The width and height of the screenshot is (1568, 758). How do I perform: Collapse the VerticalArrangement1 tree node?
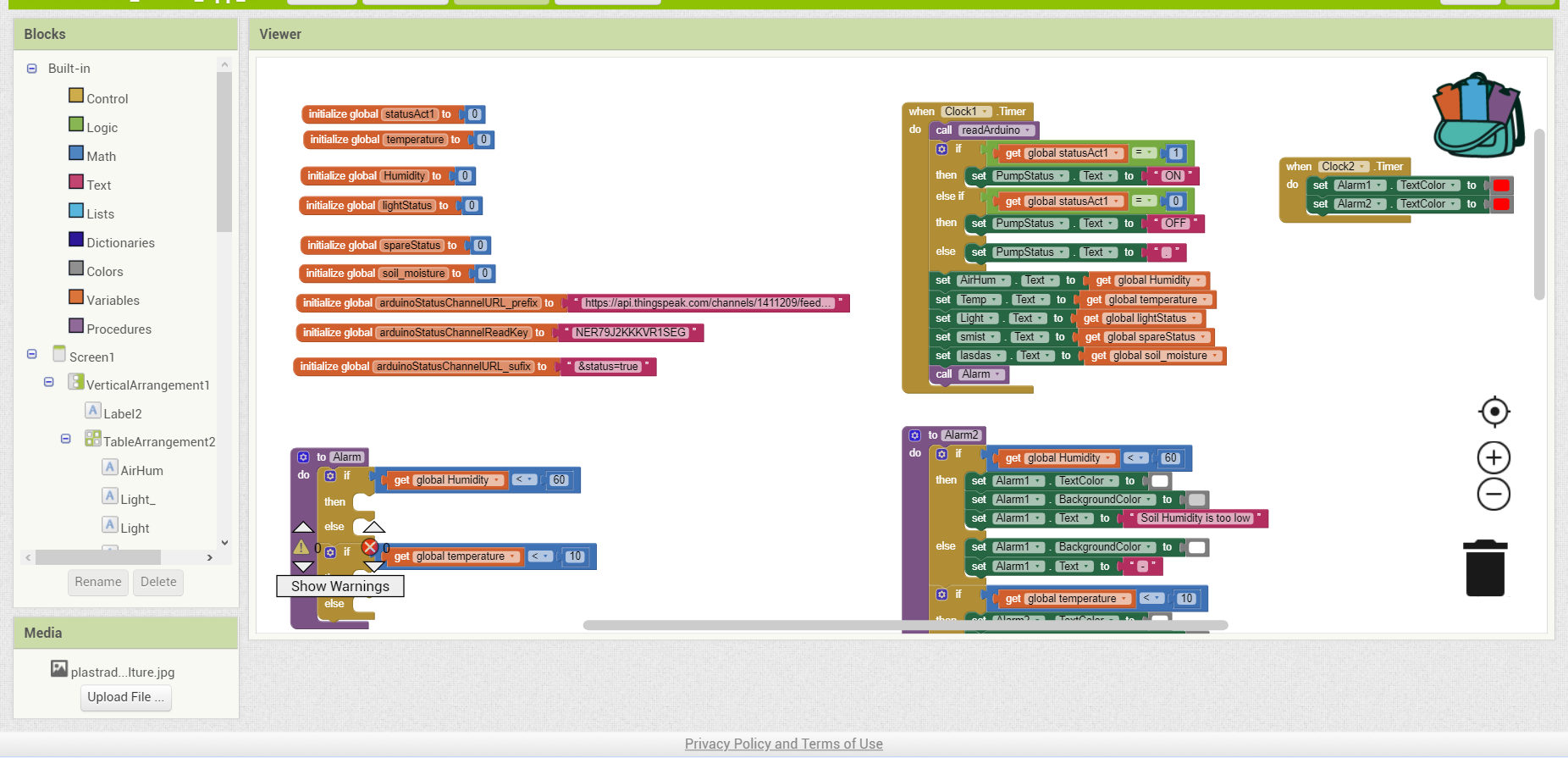(49, 382)
